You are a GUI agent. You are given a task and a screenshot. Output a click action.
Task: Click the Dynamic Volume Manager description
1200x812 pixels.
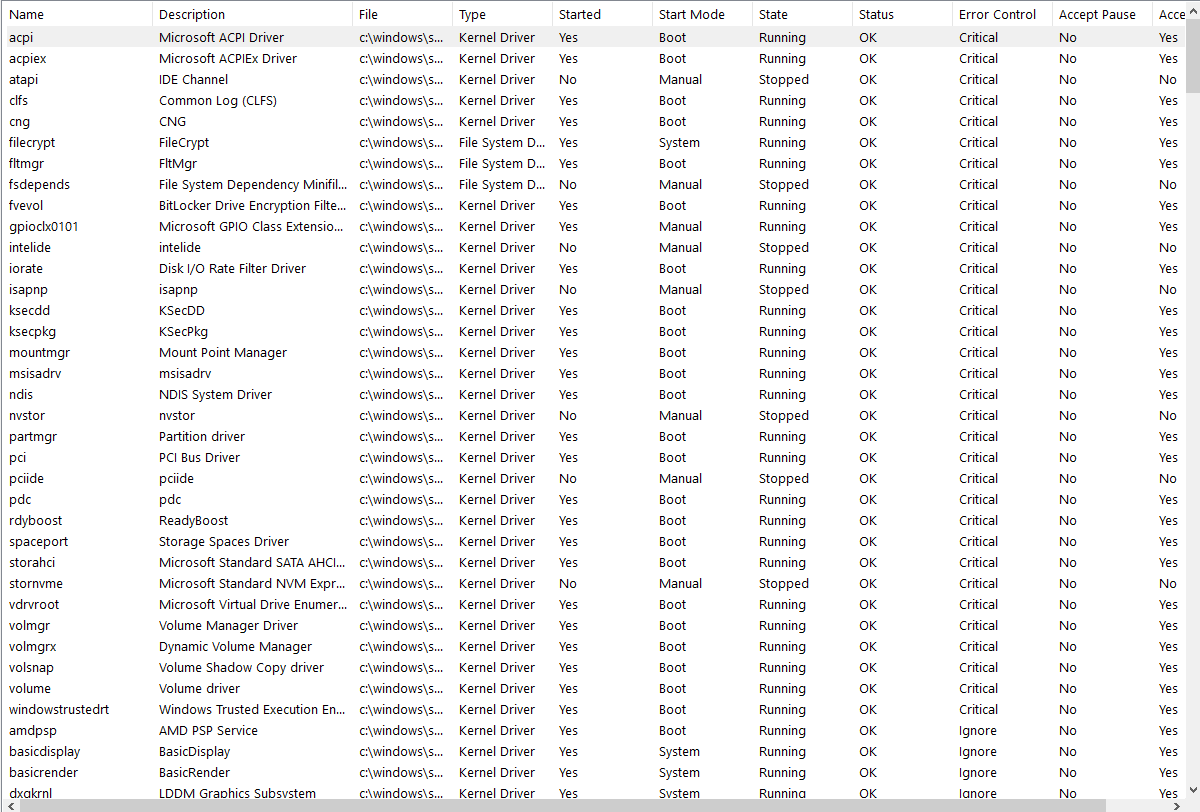[236, 646]
